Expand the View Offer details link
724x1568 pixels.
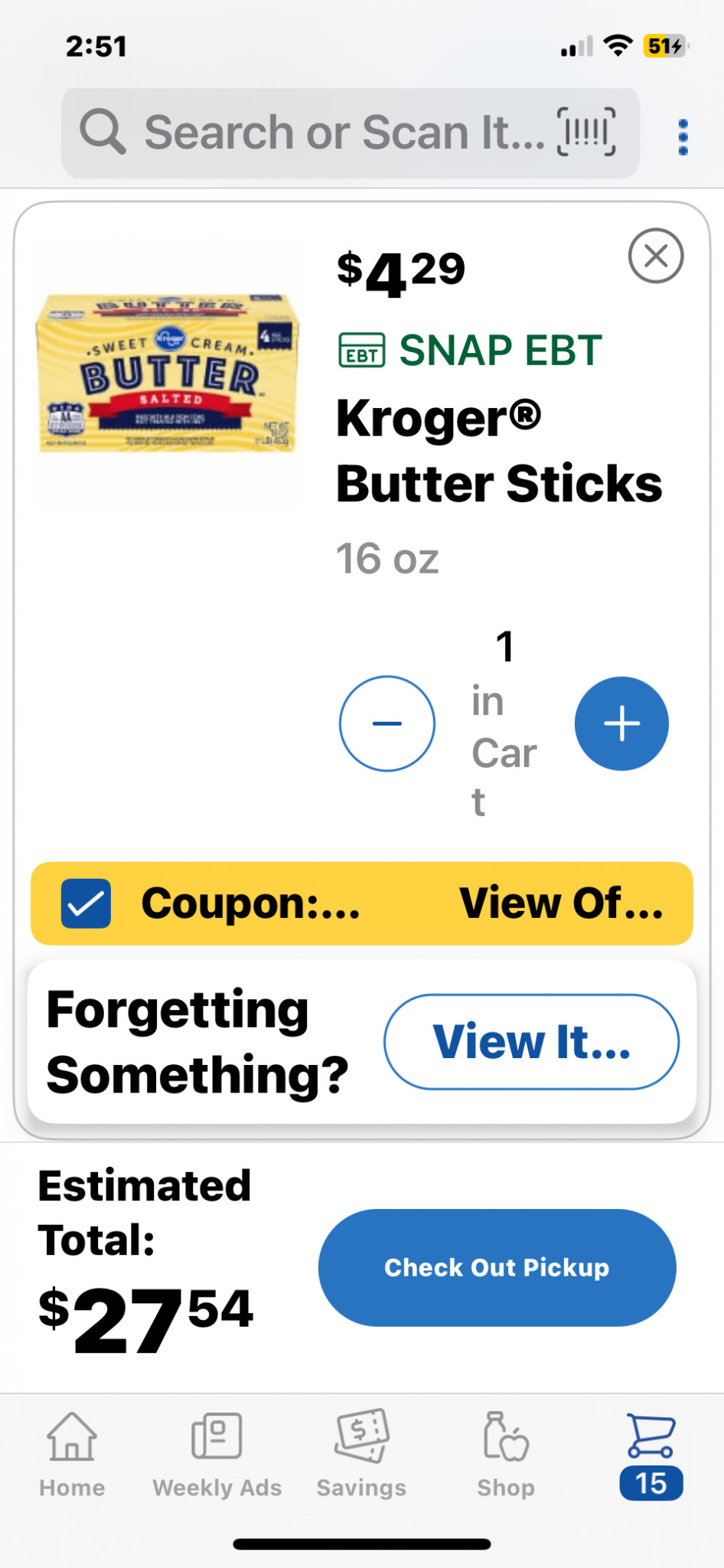561,903
